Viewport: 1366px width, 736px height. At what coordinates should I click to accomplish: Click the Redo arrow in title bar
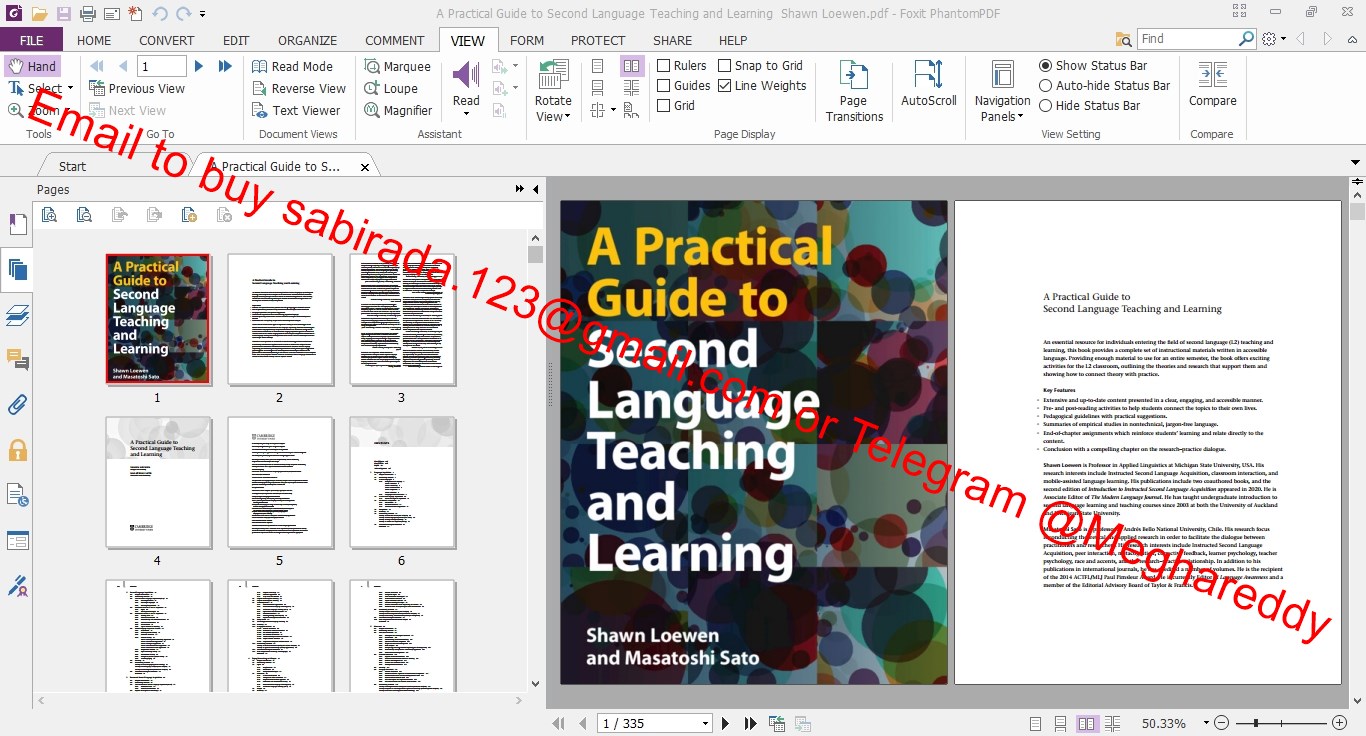tap(183, 14)
